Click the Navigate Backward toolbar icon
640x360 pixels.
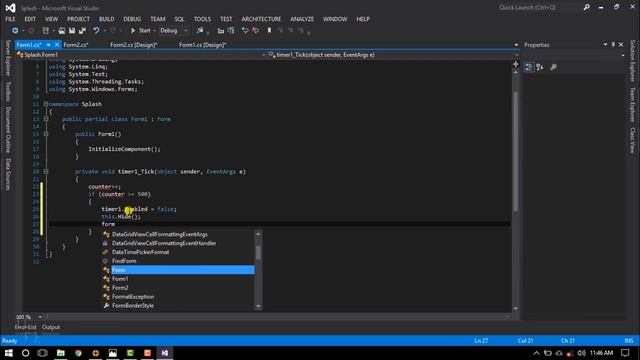[x=15, y=31]
